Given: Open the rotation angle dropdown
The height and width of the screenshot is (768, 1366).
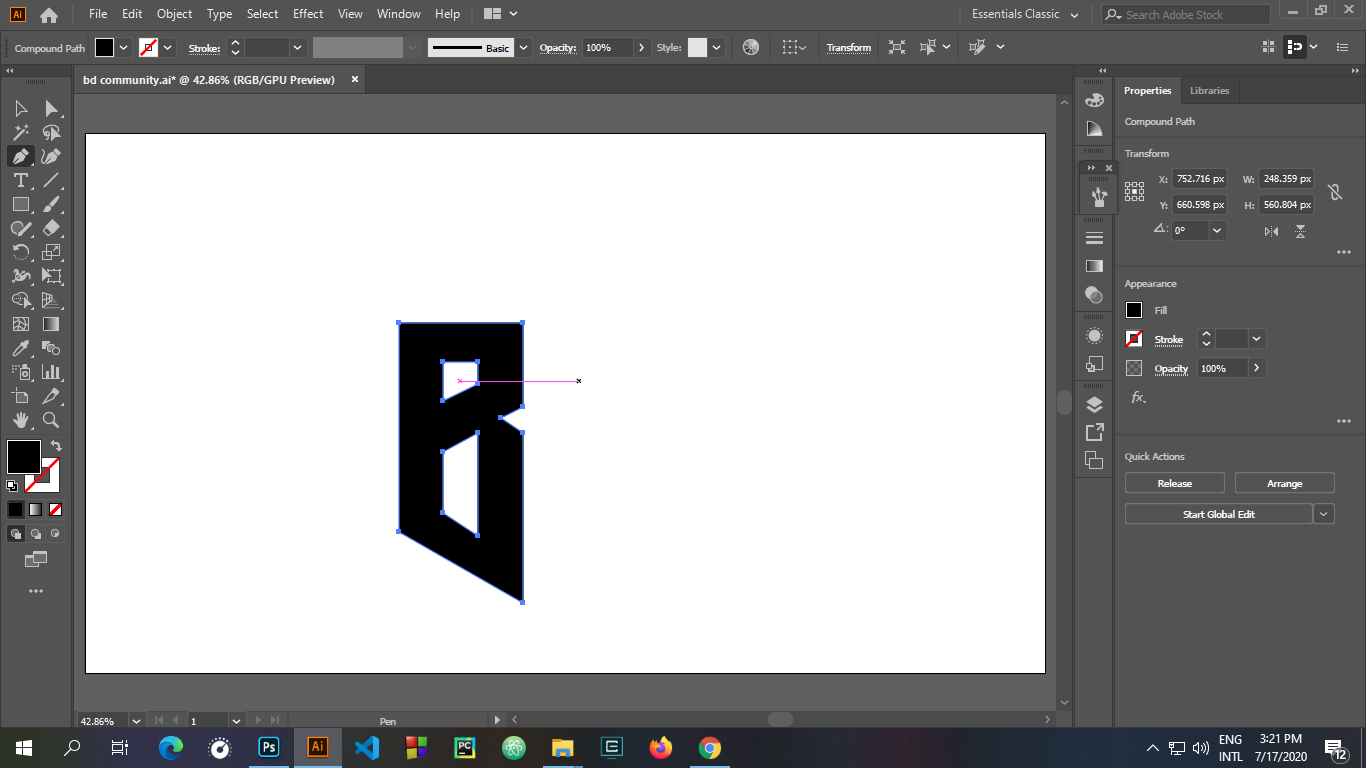Looking at the screenshot, I should [x=1217, y=230].
